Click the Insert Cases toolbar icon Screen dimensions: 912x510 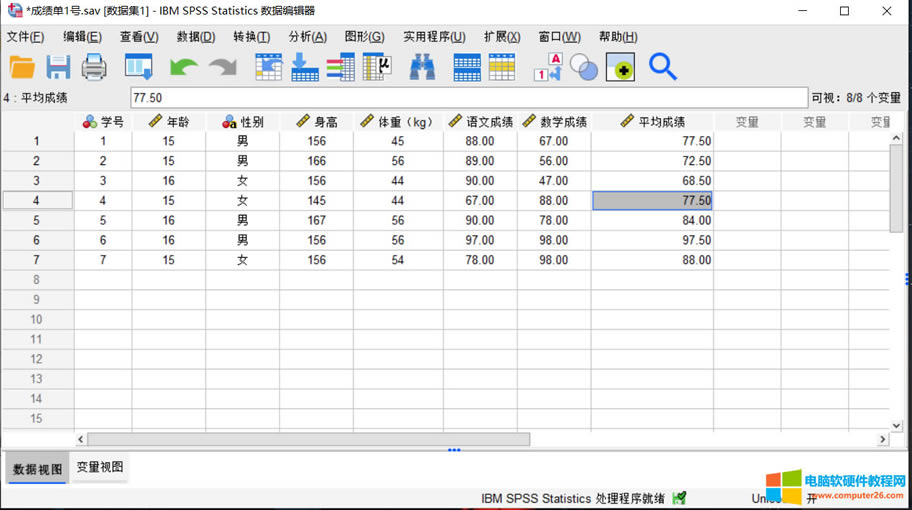click(467, 67)
